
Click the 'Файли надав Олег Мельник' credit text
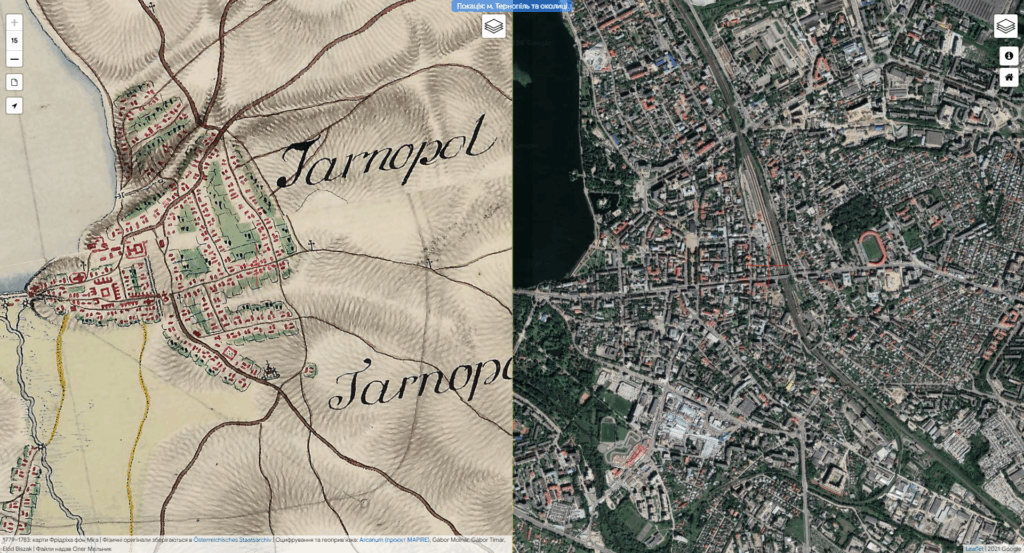(x=74, y=549)
